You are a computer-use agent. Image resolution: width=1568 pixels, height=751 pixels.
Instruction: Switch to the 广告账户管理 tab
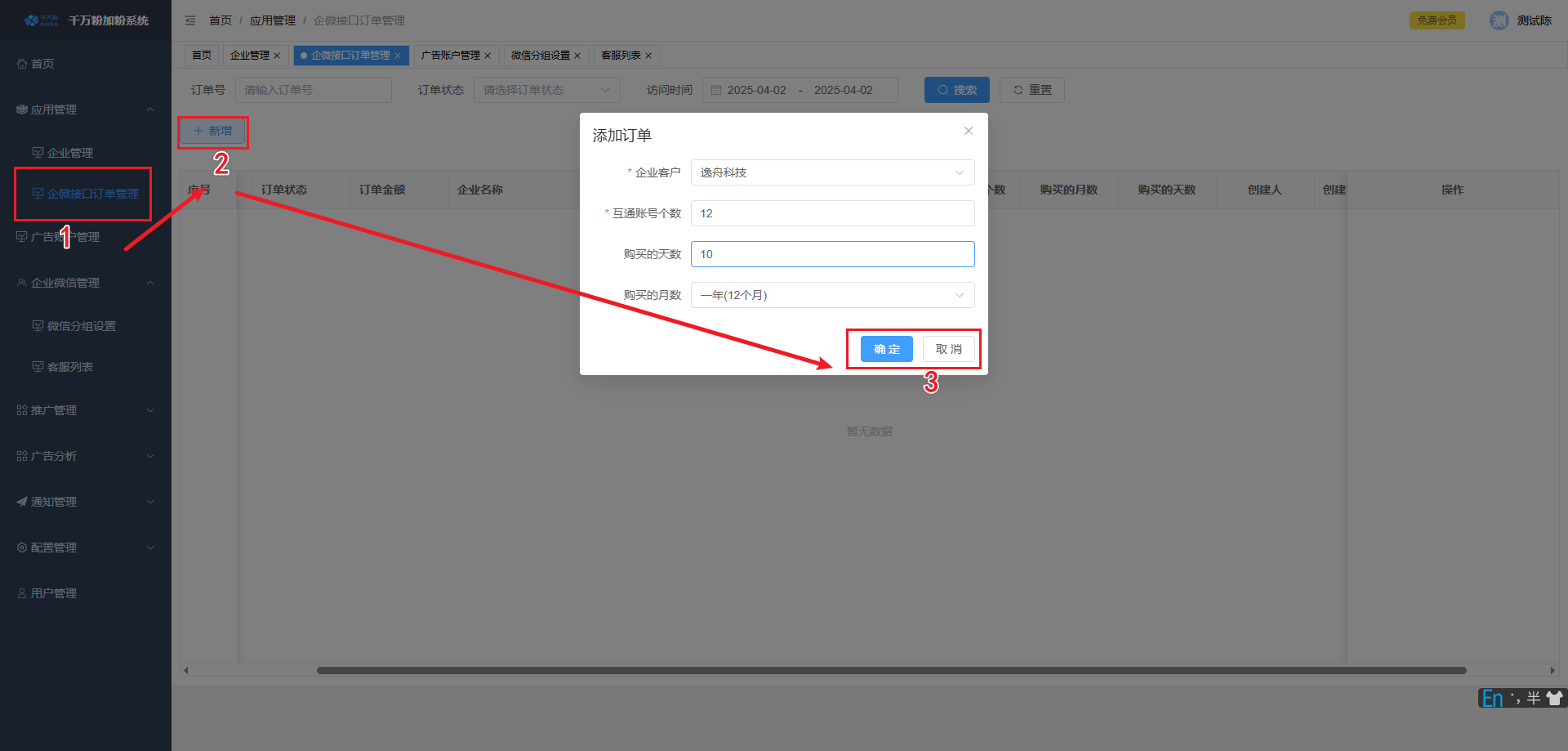(450, 56)
